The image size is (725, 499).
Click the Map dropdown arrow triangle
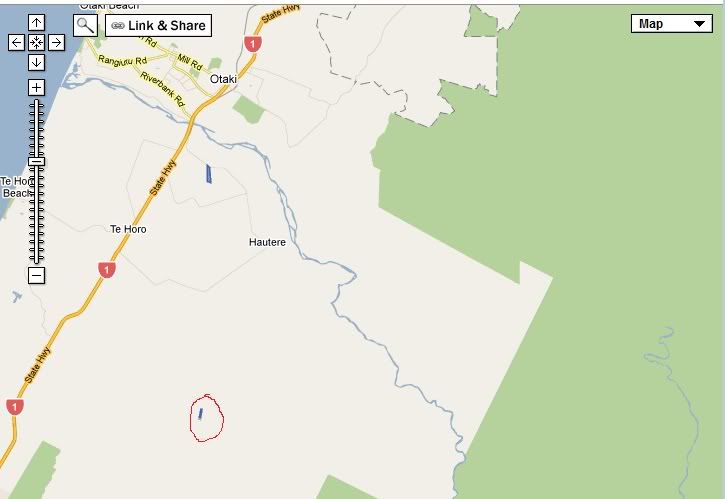(700, 24)
